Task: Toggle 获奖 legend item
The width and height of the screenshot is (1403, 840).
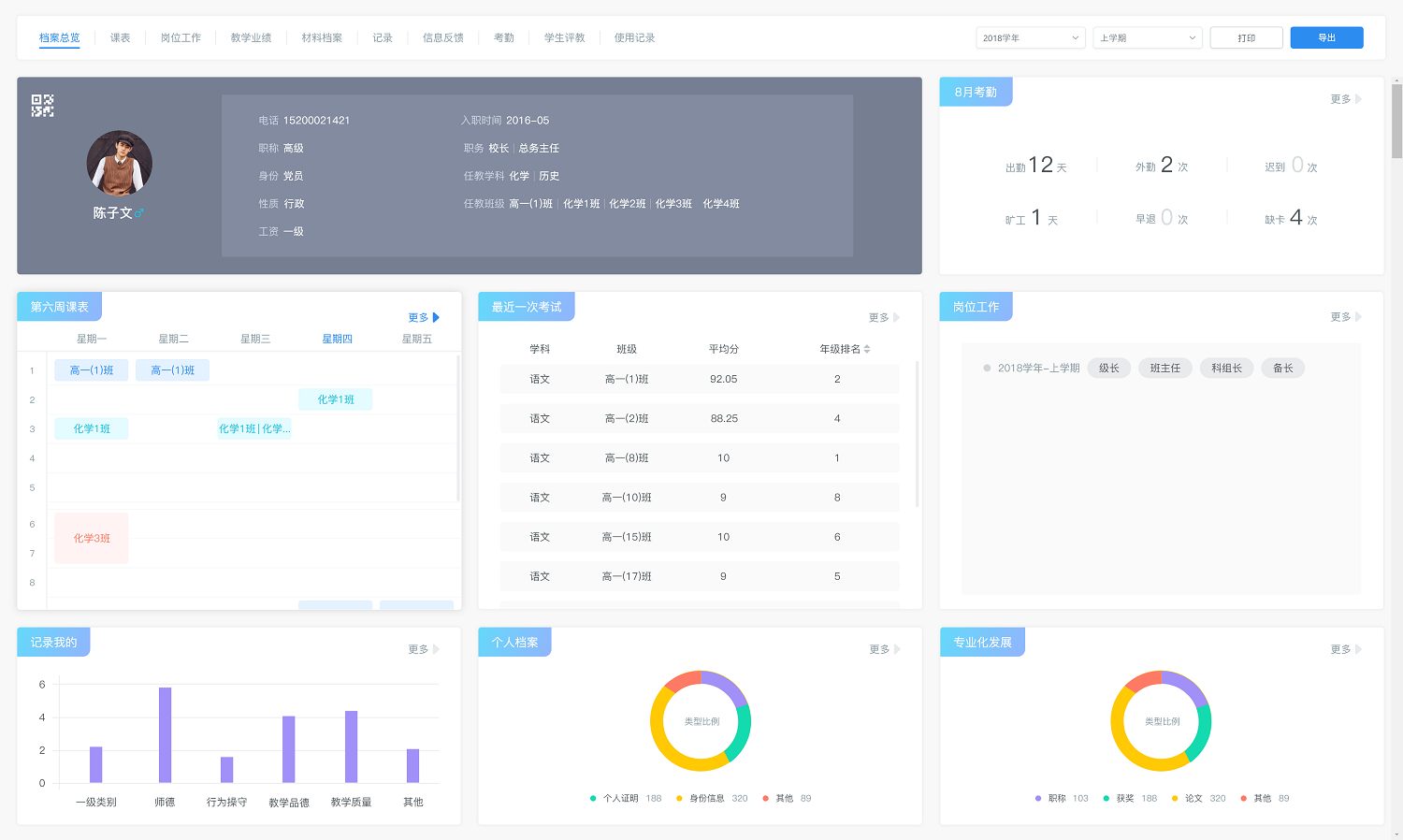Action: pos(1130,799)
